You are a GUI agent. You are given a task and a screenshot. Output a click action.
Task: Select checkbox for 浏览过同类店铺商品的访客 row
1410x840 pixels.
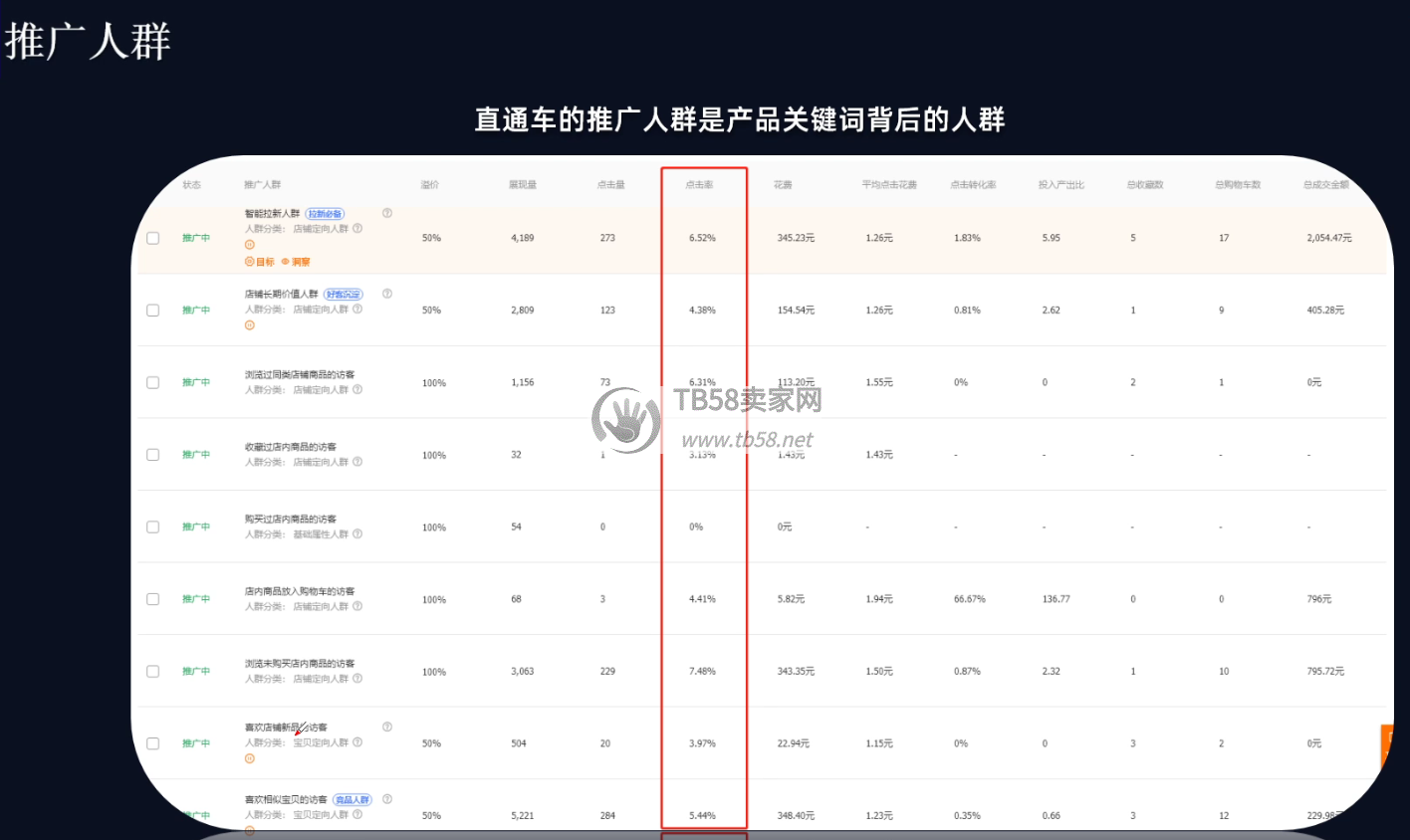[153, 382]
